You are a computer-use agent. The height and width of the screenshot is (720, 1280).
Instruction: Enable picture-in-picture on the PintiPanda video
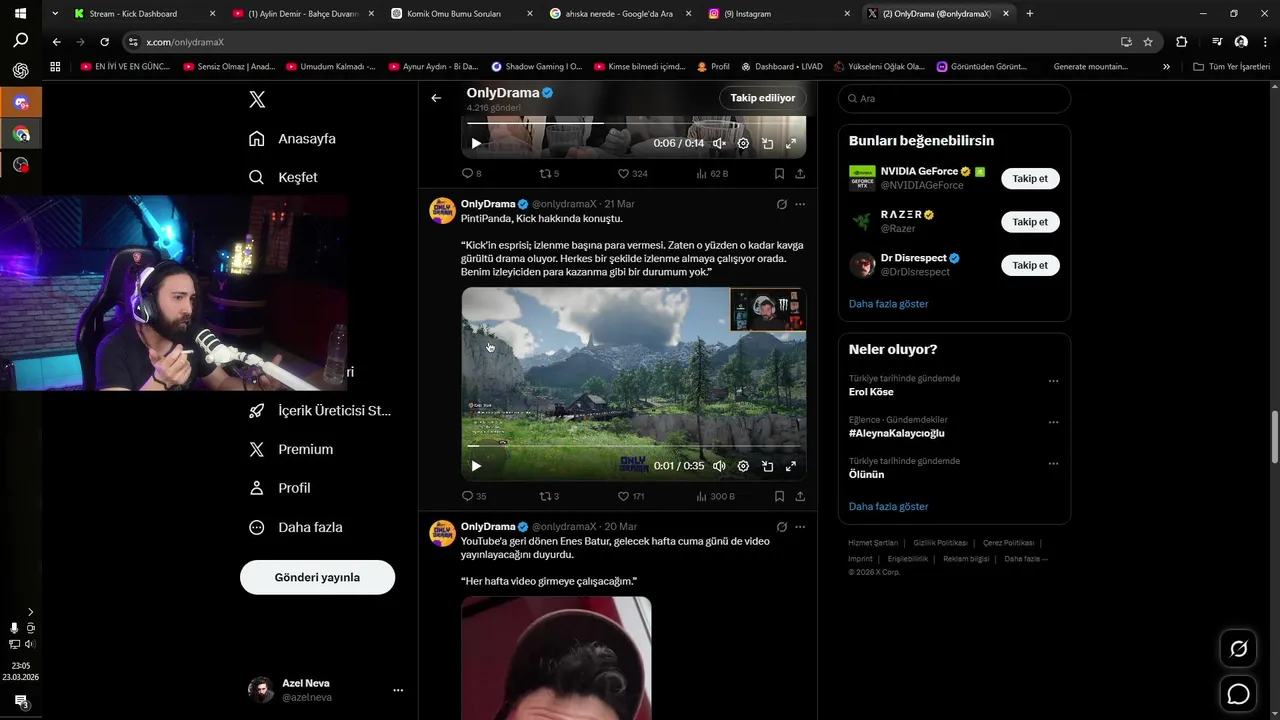(x=767, y=466)
